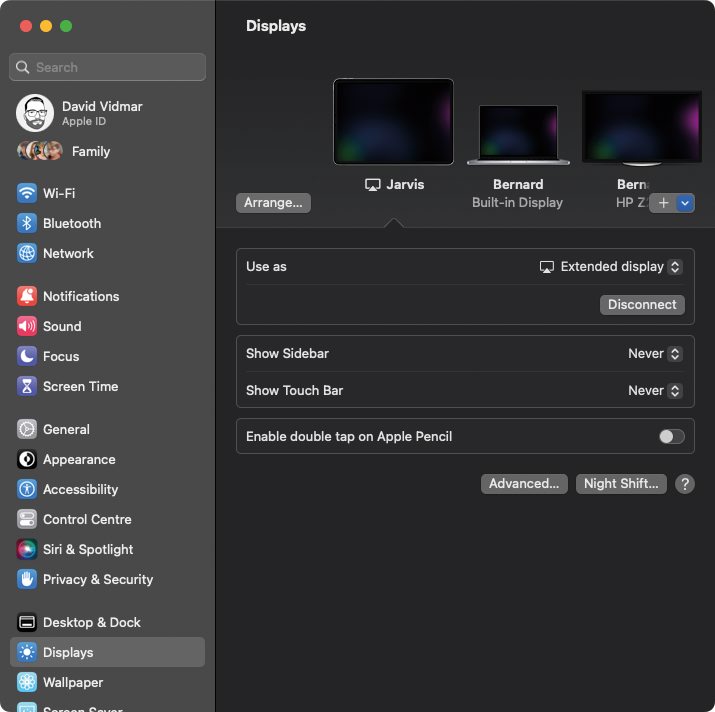715x712 pixels.
Task: Toggle Enable double tap on Apple Pencil
Action: [672, 437]
